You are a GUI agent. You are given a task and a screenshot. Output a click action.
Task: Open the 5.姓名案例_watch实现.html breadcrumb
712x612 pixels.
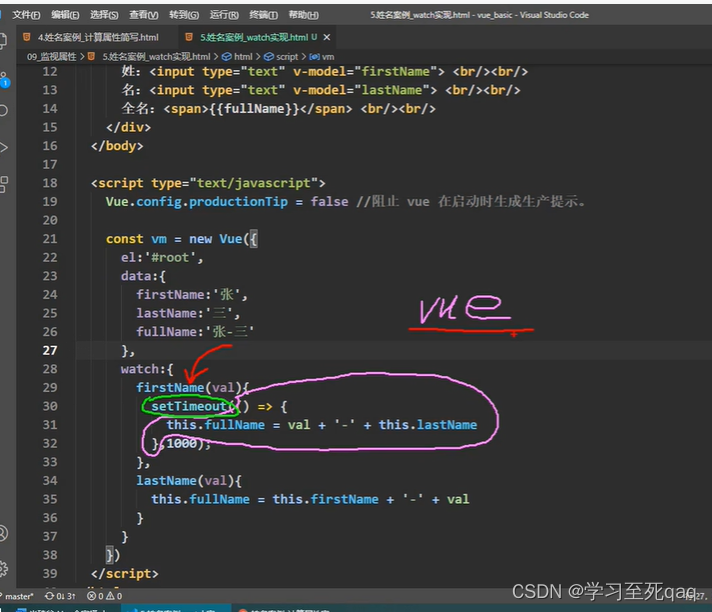[156, 57]
